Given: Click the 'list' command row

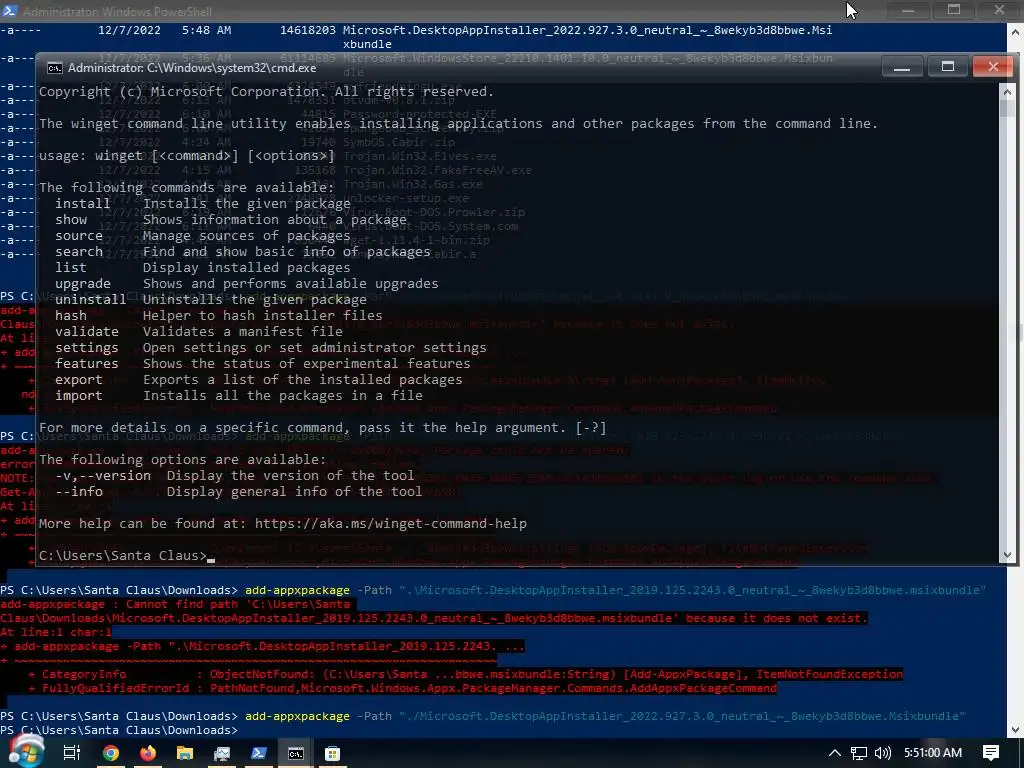Looking at the screenshot, I should point(203,268).
